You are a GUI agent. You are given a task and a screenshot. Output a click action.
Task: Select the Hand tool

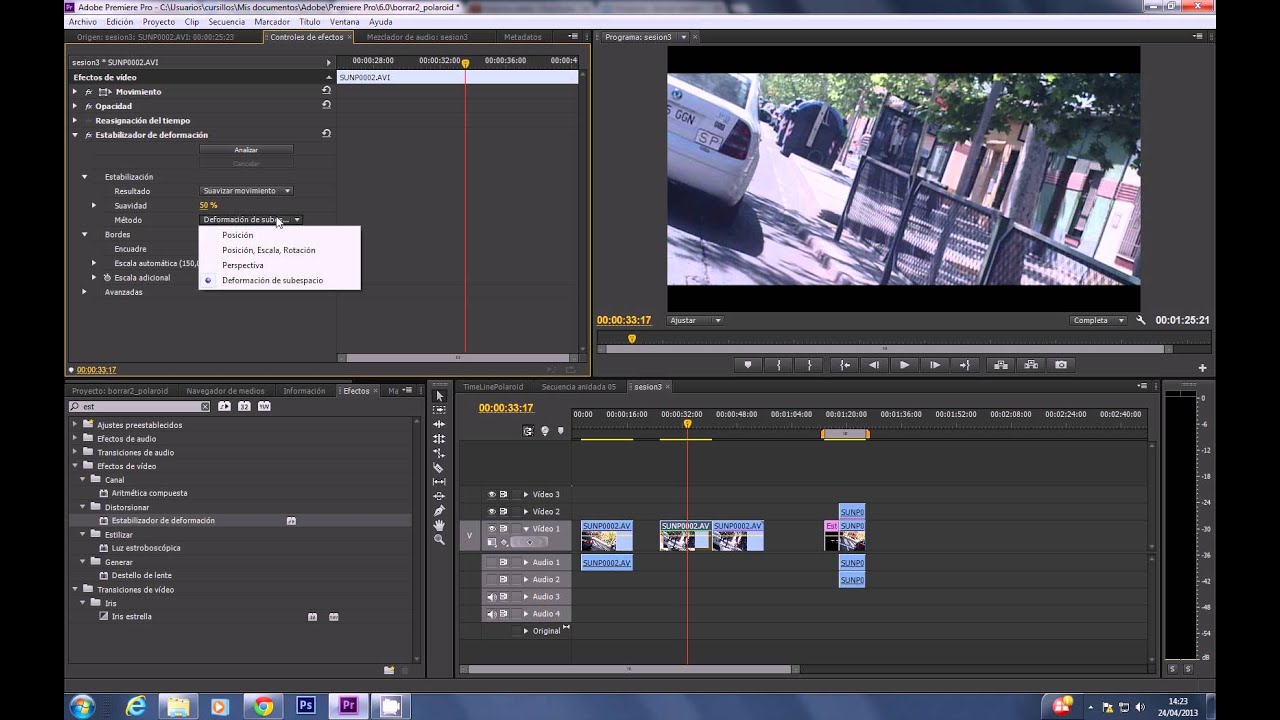click(439, 525)
